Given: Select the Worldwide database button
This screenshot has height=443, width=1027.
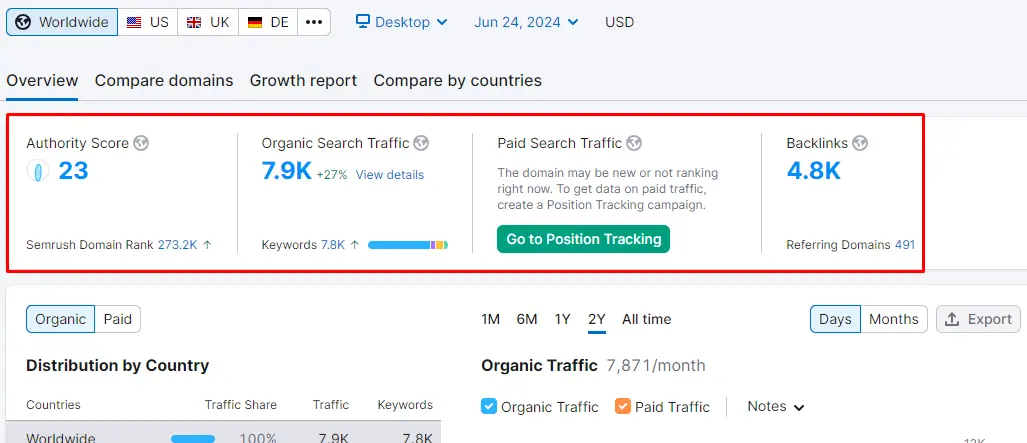Looking at the screenshot, I should [x=62, y=22].
